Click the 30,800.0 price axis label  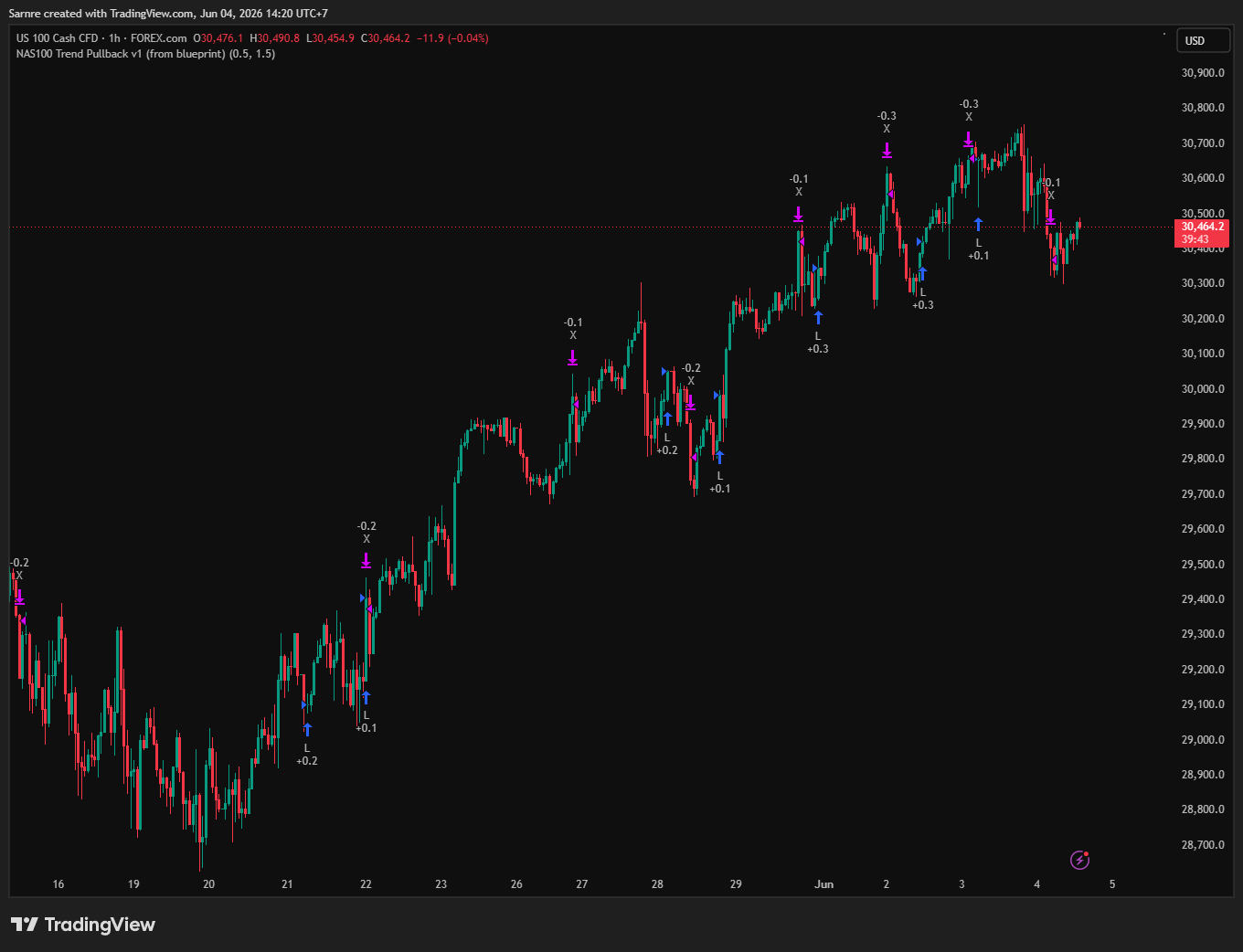click(x=1203, y=108)
